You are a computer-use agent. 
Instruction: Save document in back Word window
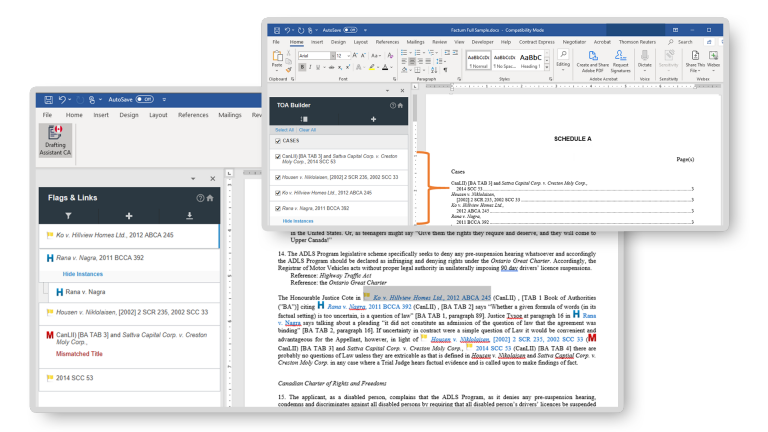[x=48, y=99]
